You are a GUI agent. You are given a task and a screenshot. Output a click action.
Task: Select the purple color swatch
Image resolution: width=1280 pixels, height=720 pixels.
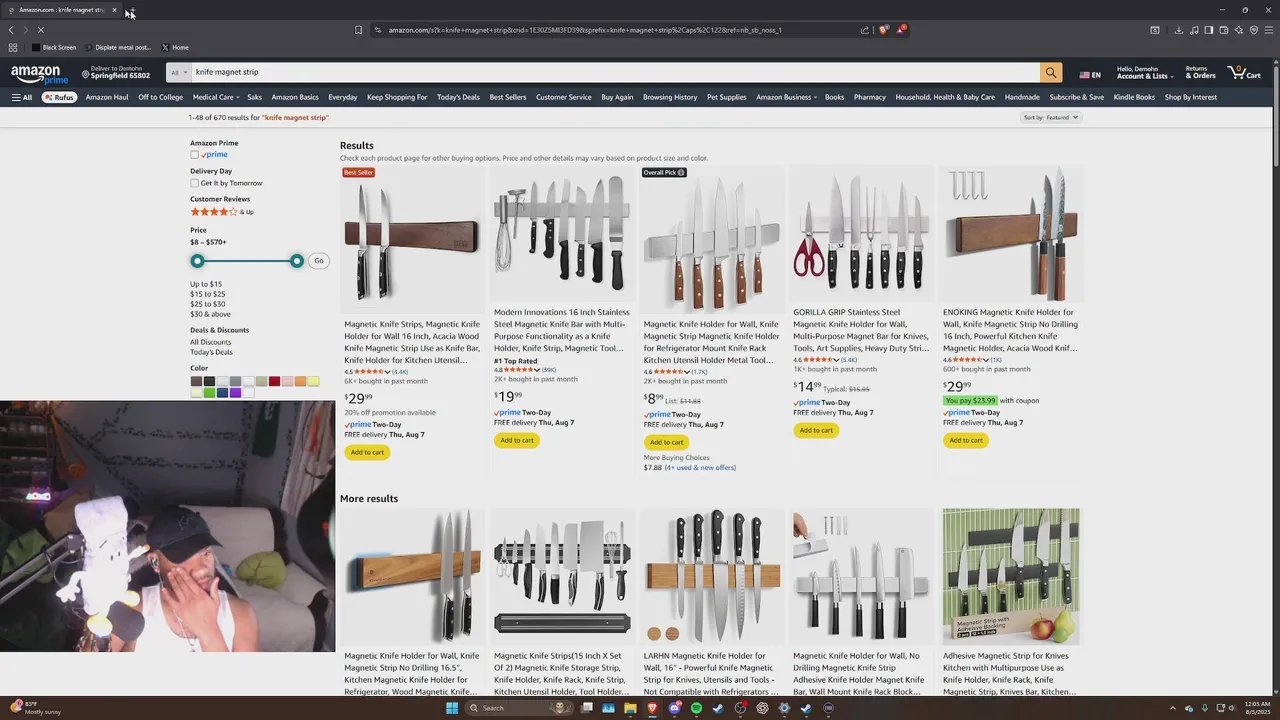[235, 393]
